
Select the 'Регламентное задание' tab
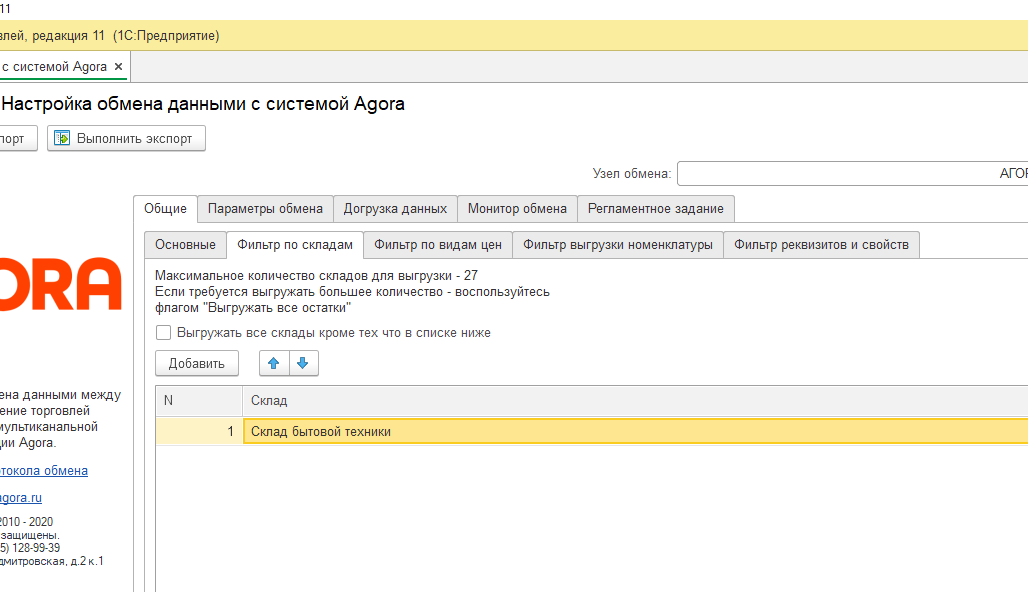655,209
